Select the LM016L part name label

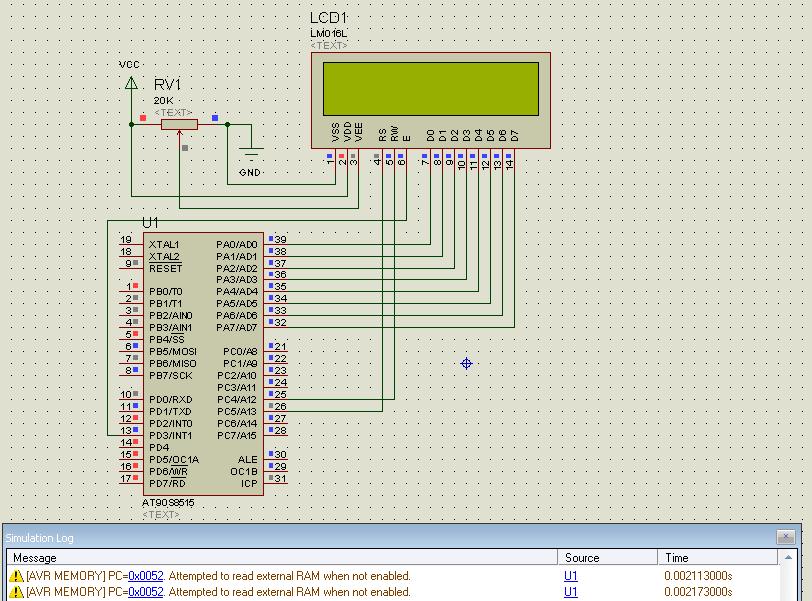click(328, 34)
